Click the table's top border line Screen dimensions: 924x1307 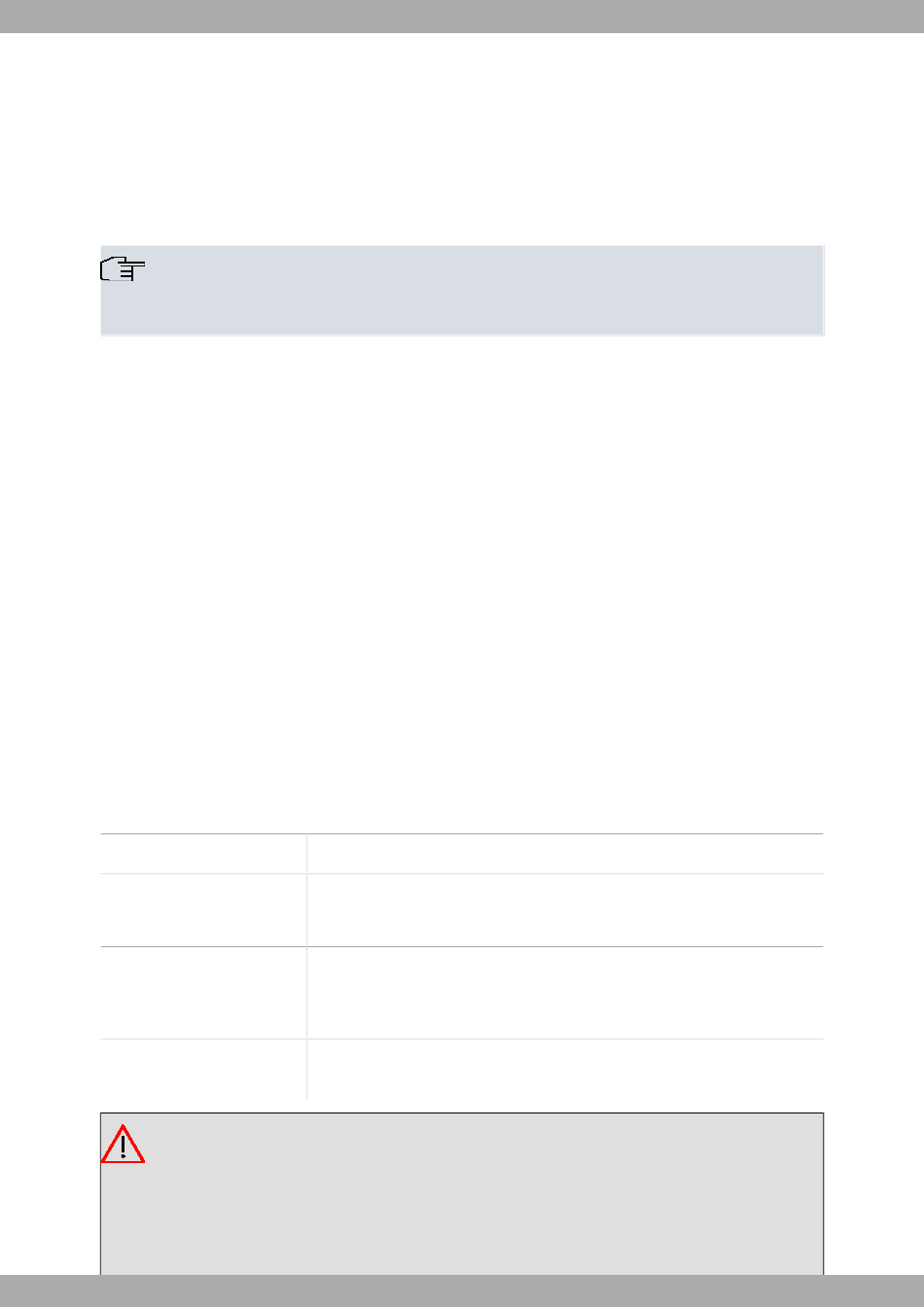click(x=462, y=833)
